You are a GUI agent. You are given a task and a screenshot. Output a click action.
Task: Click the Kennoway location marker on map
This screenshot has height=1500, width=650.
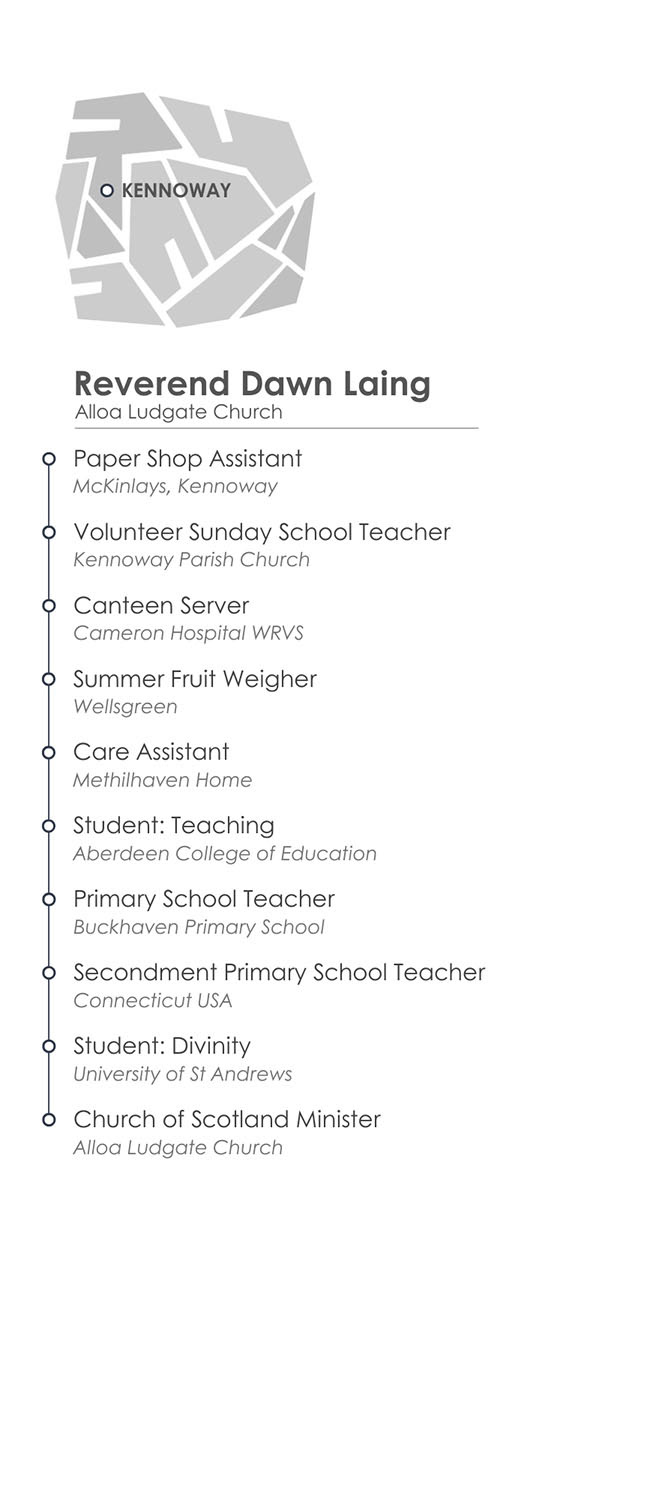point(107,190)
